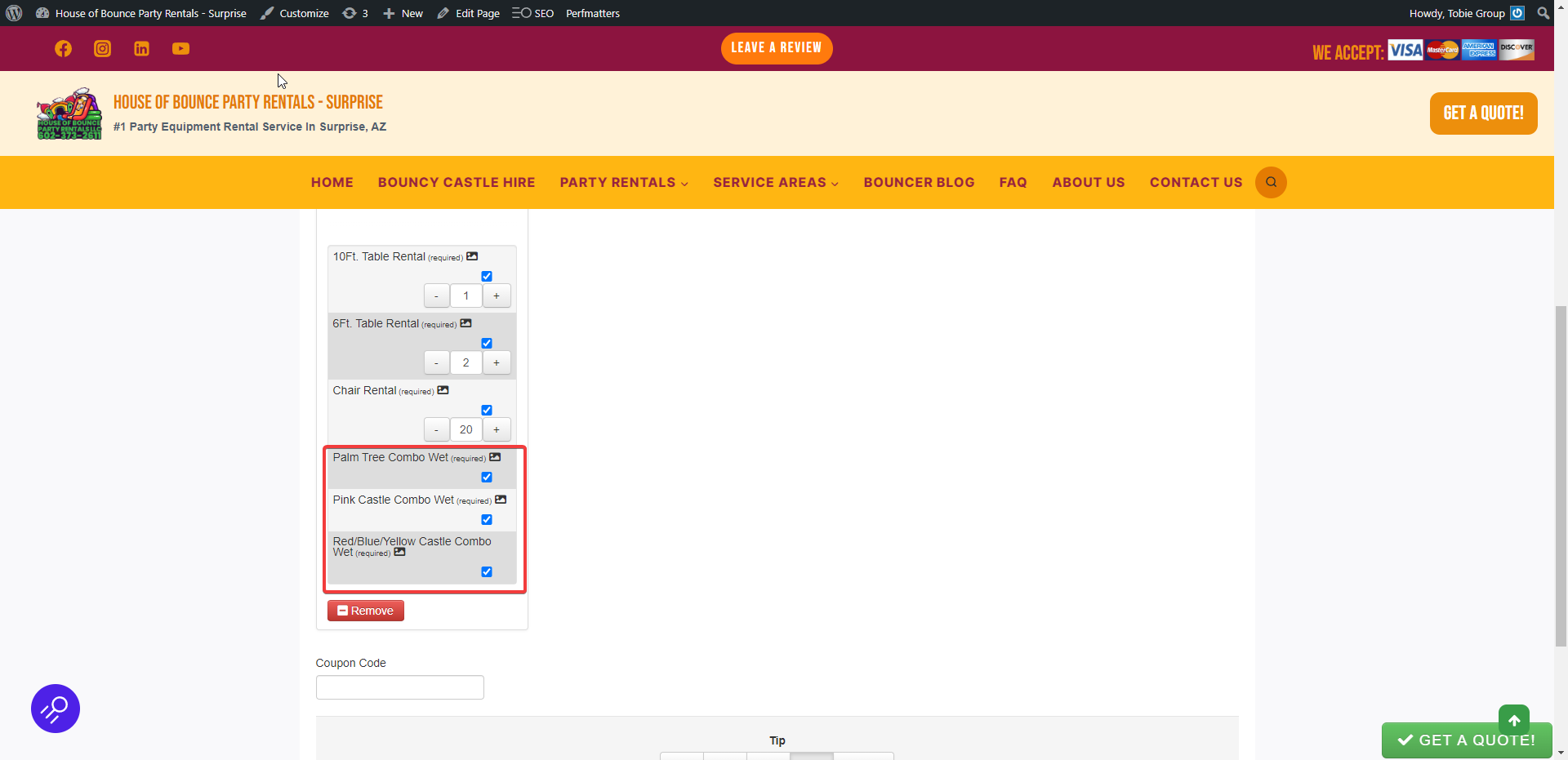Screen dimensions: 1568x760
Task: Open the Facebook social icon
Action: pos(63,49)
